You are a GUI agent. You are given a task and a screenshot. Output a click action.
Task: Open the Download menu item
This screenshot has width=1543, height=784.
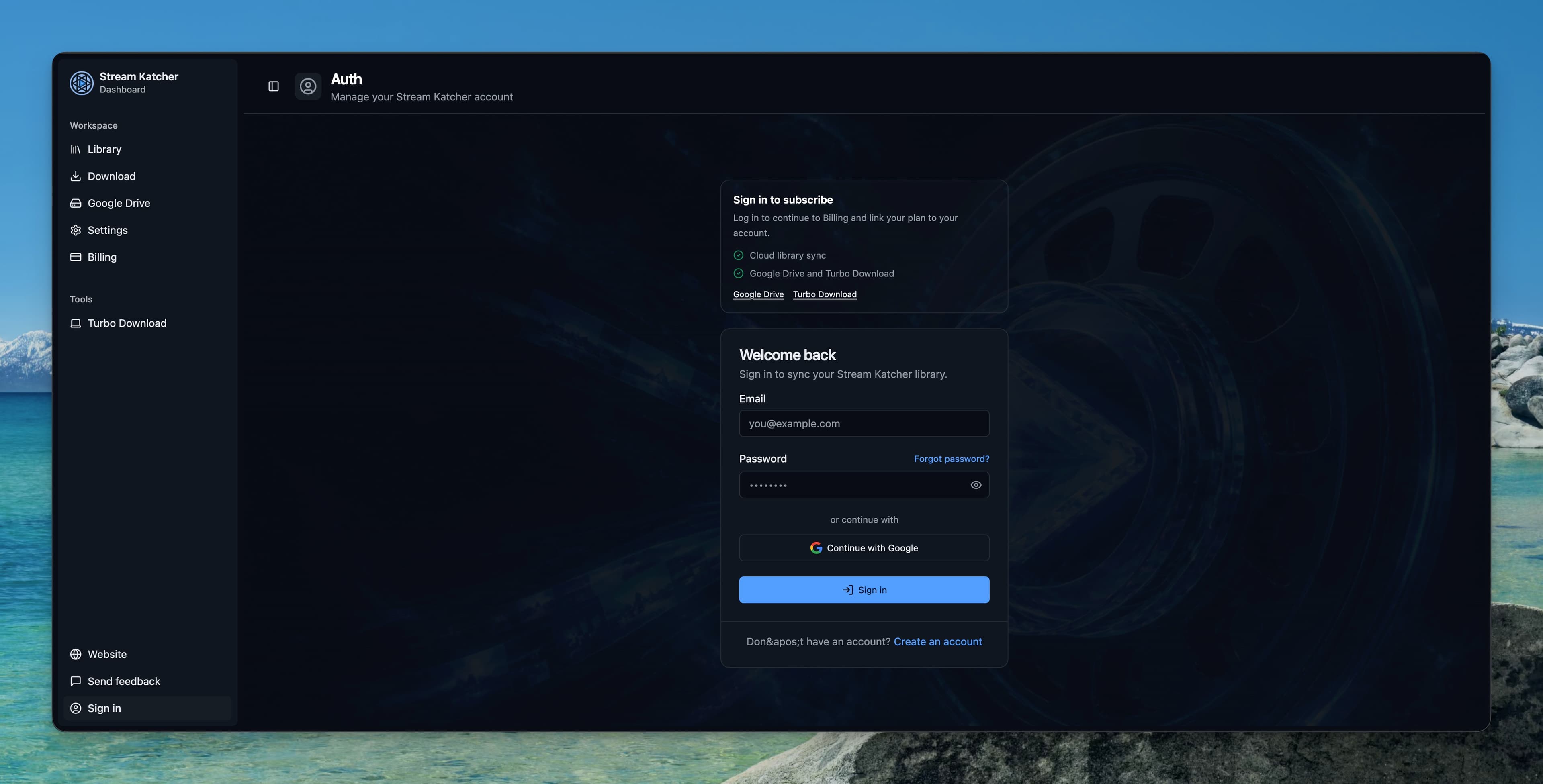point(147,176)
